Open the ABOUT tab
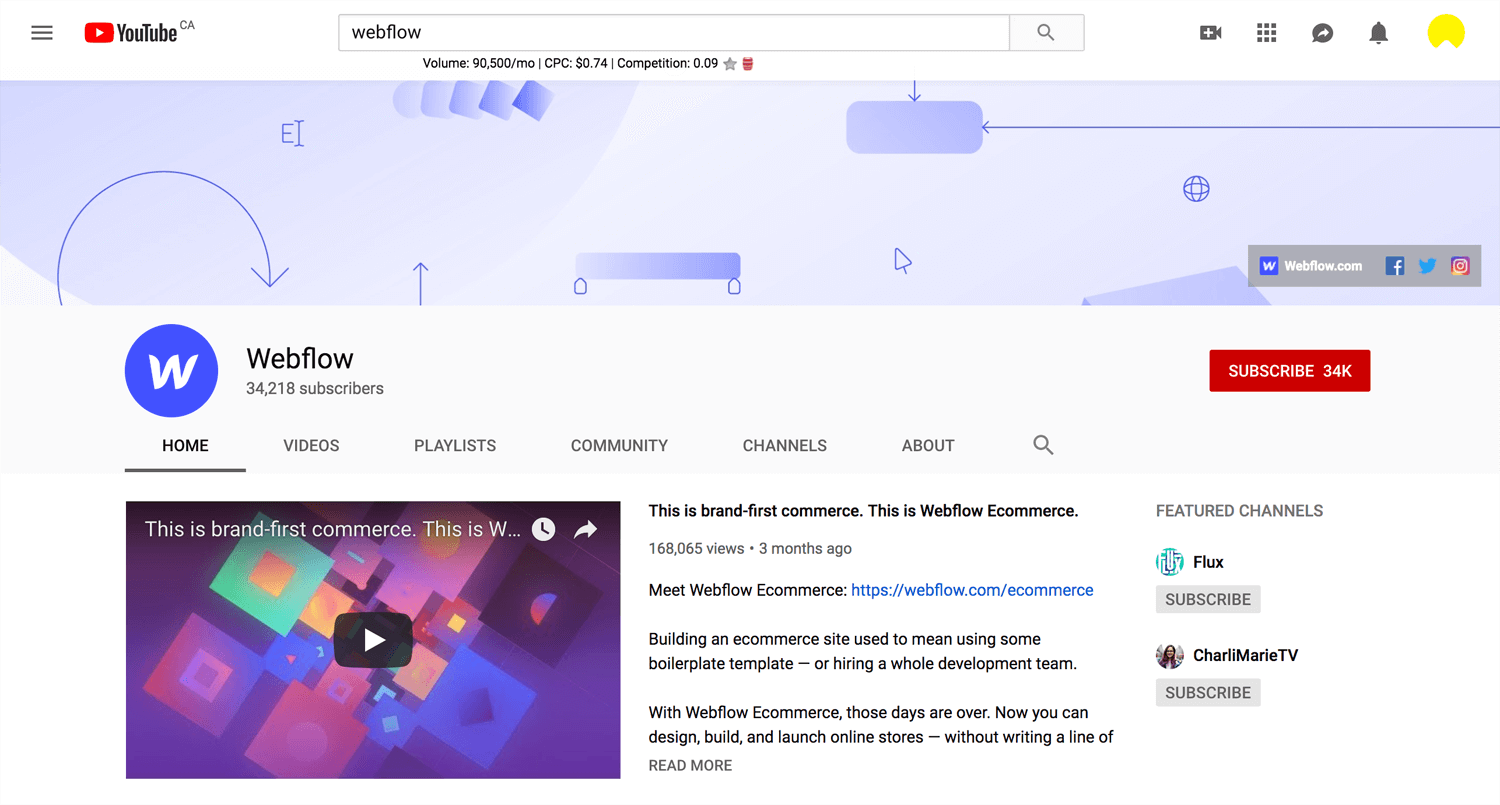This screenshot has height=805, width=1500. pos(928,446)
